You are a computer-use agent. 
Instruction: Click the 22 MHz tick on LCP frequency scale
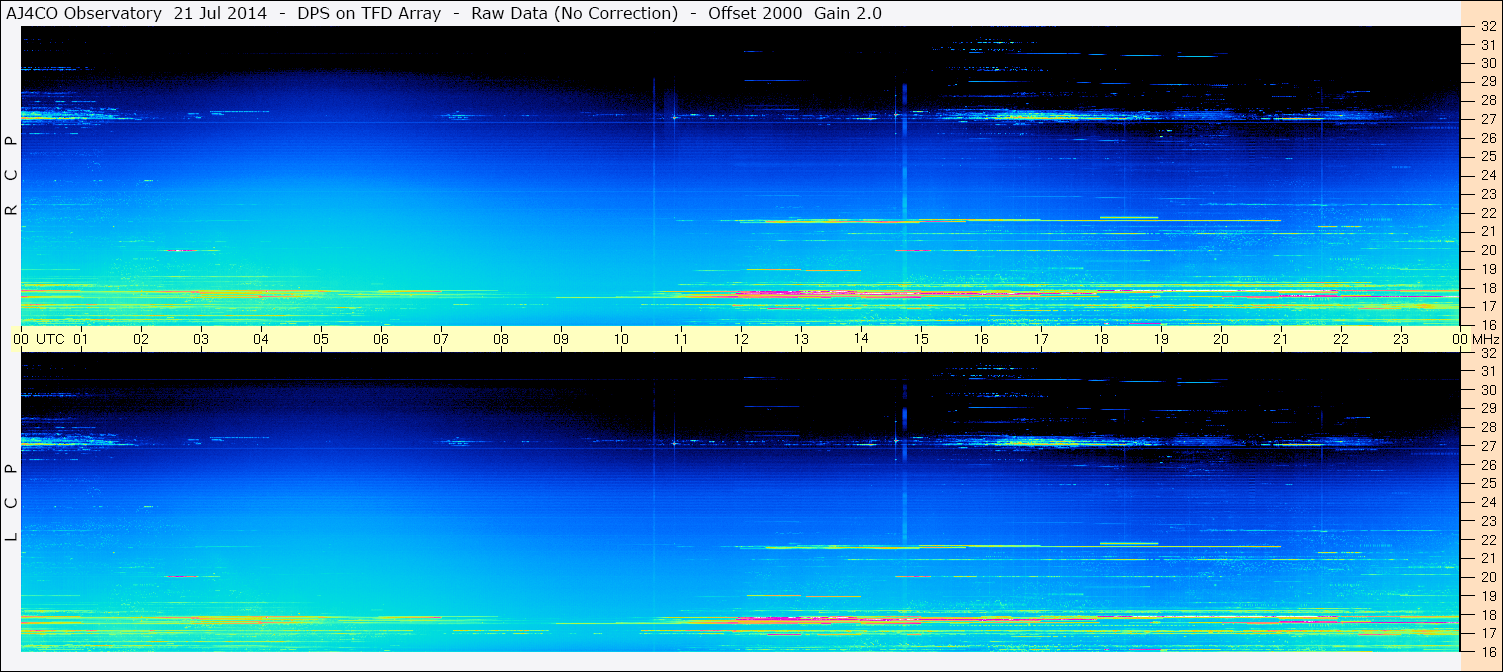(1488, 540)
